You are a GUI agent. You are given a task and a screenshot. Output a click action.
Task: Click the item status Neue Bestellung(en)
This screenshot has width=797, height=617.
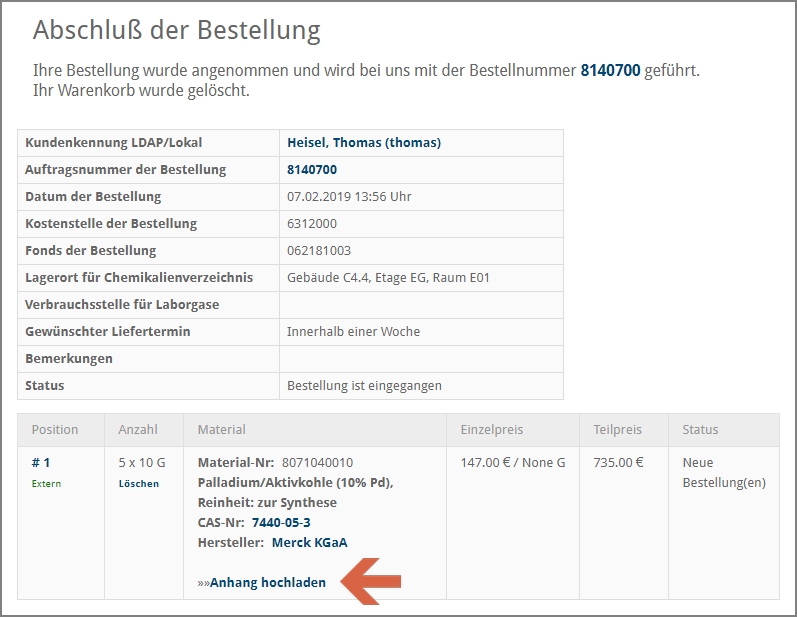point(724,473)
